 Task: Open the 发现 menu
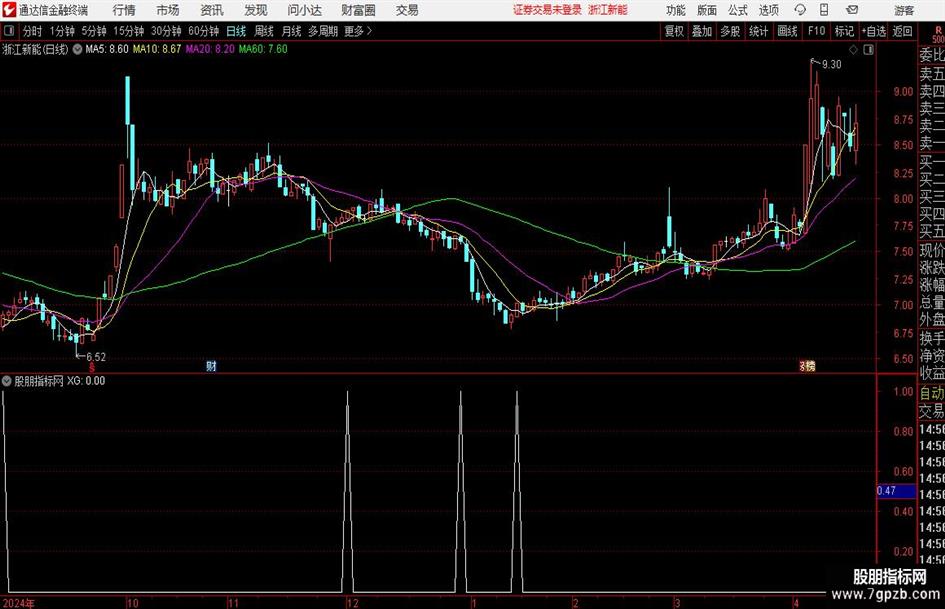(256, 10)
